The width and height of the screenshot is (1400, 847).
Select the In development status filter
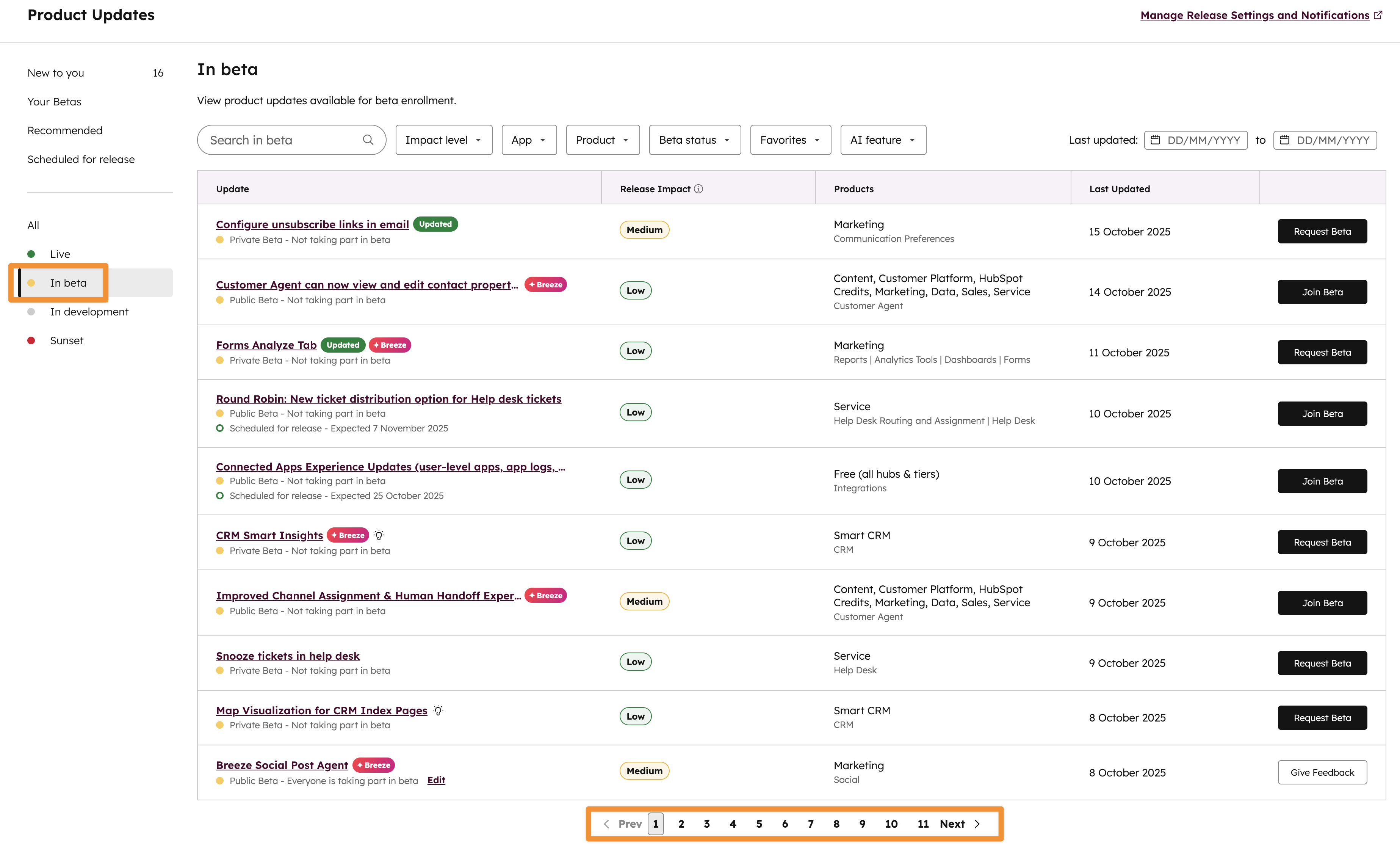(x=89, y=312)
